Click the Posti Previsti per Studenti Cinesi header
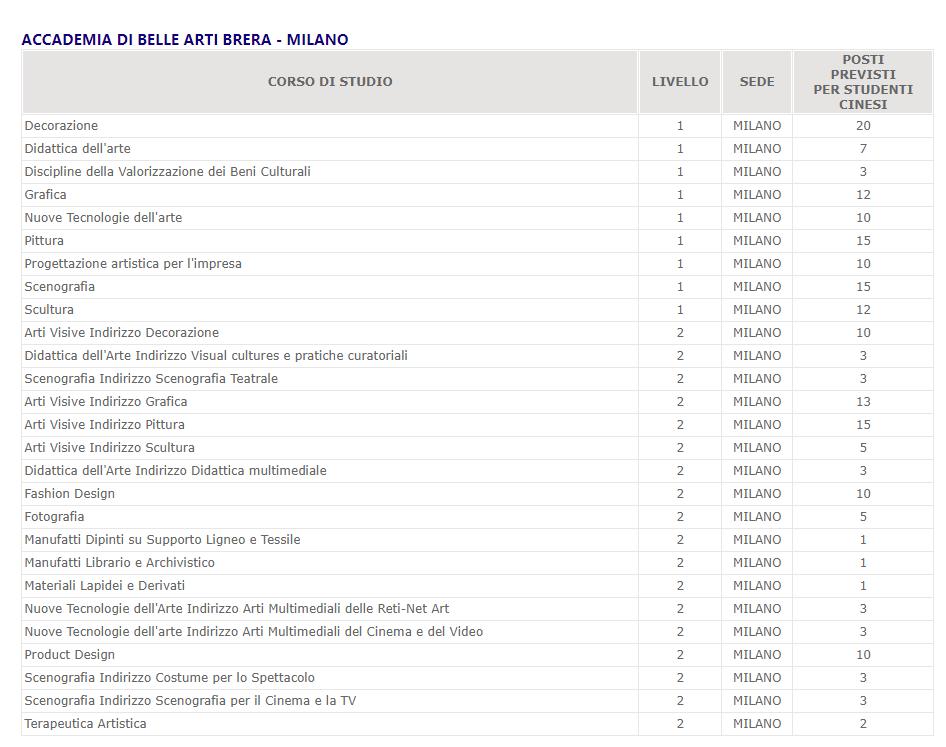 863,82
